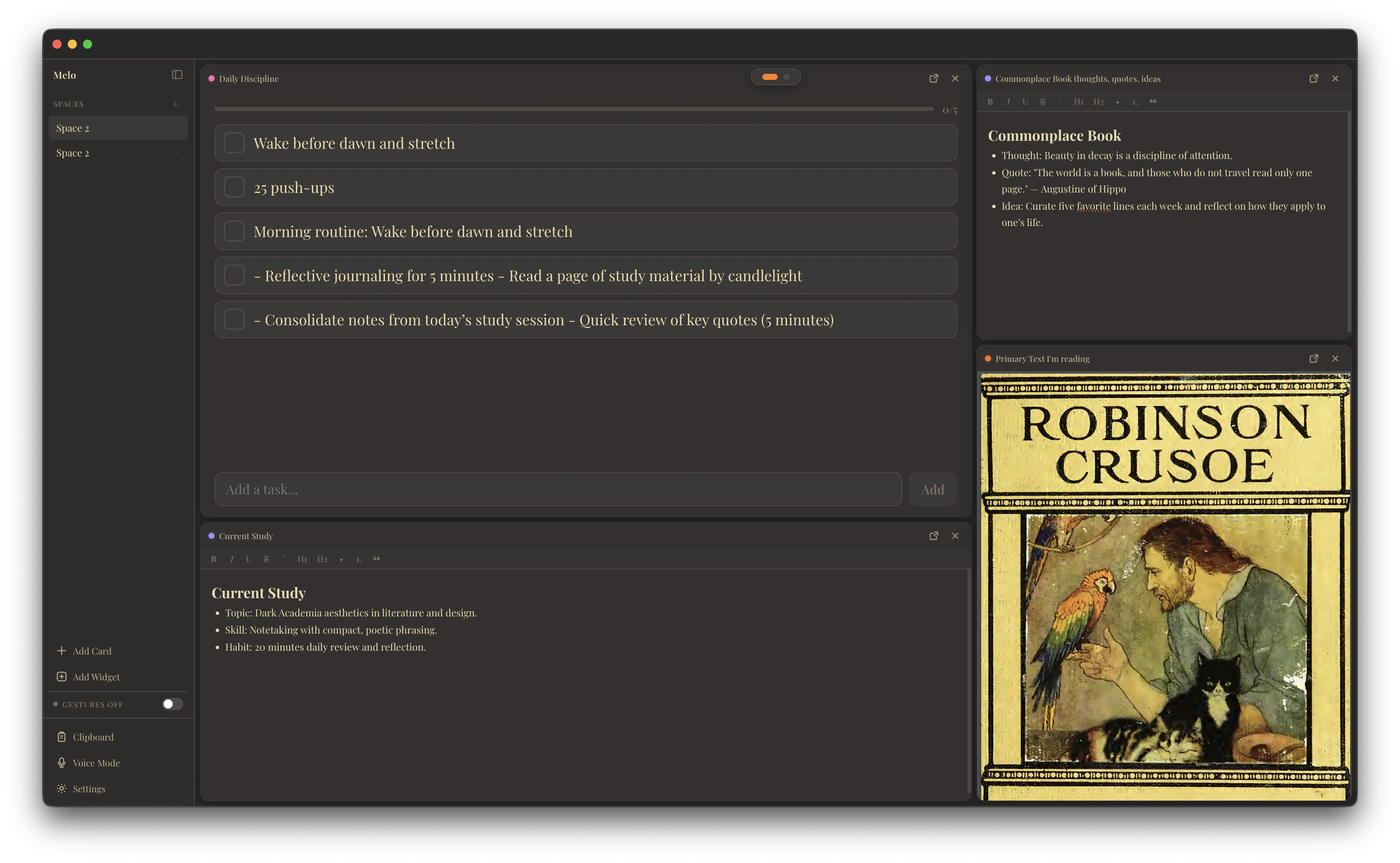
Task: Toggle strikethrough in the Commonplace Book toolbar
Action: point(1042,102)
